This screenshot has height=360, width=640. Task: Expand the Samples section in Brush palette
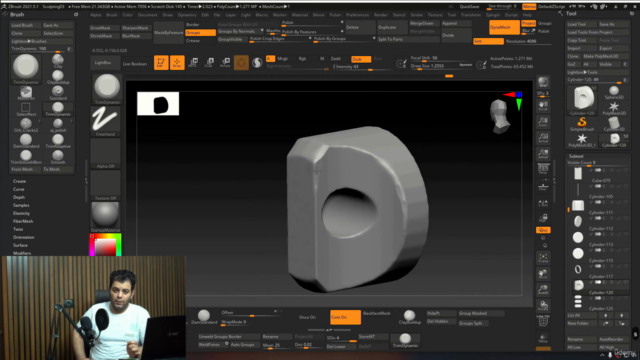(21, 205)
